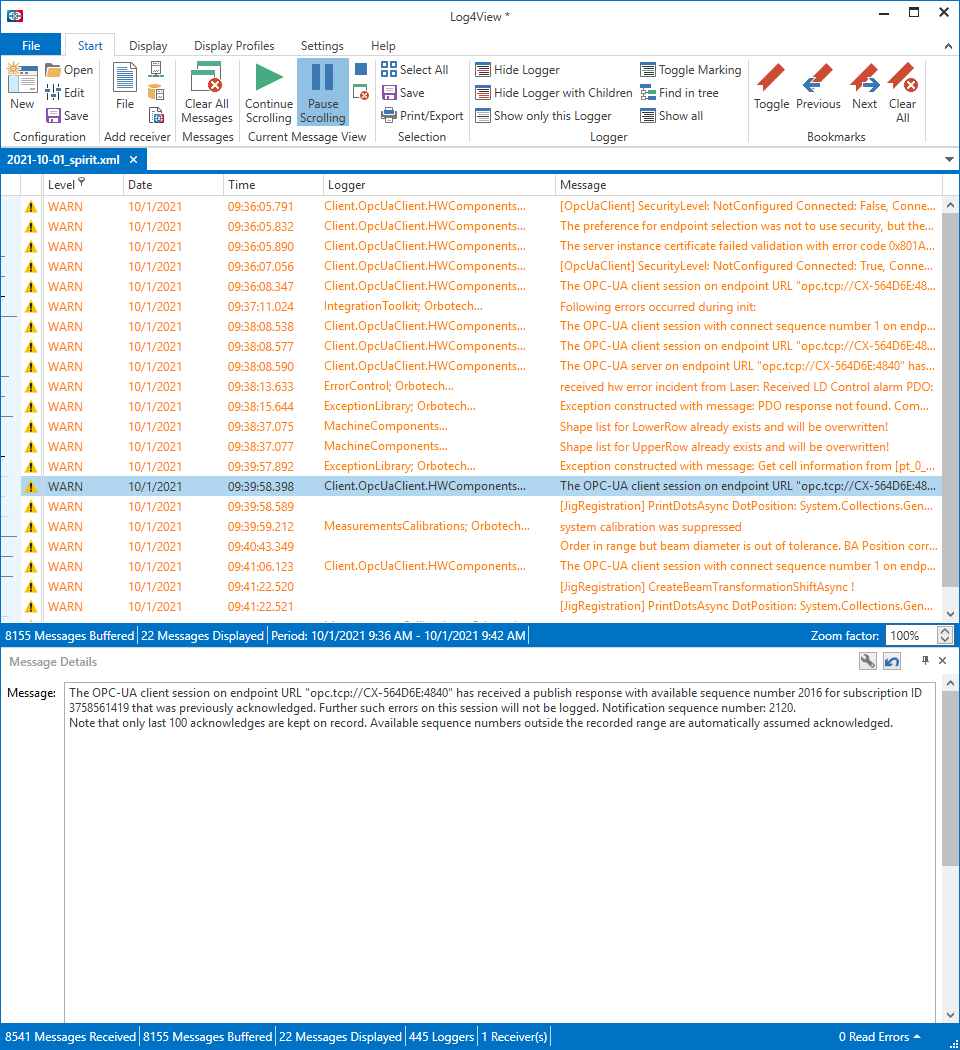Collapse the ribbon with the chevron
The height and width of the screenshot is (1050, 960).
tap(948, 46)
